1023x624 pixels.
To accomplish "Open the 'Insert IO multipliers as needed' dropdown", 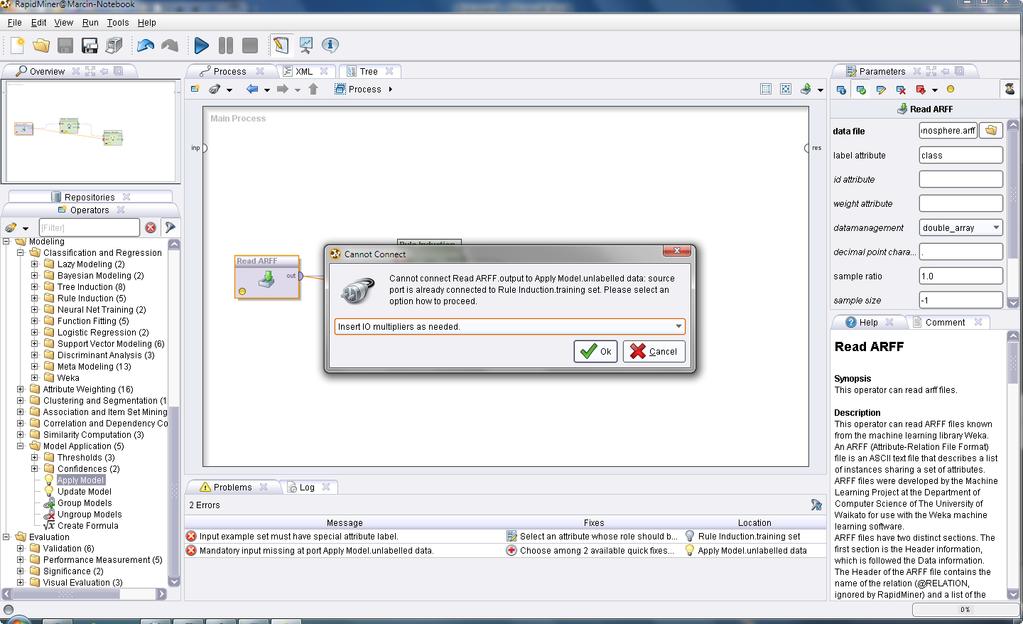I will pos(679,326).
